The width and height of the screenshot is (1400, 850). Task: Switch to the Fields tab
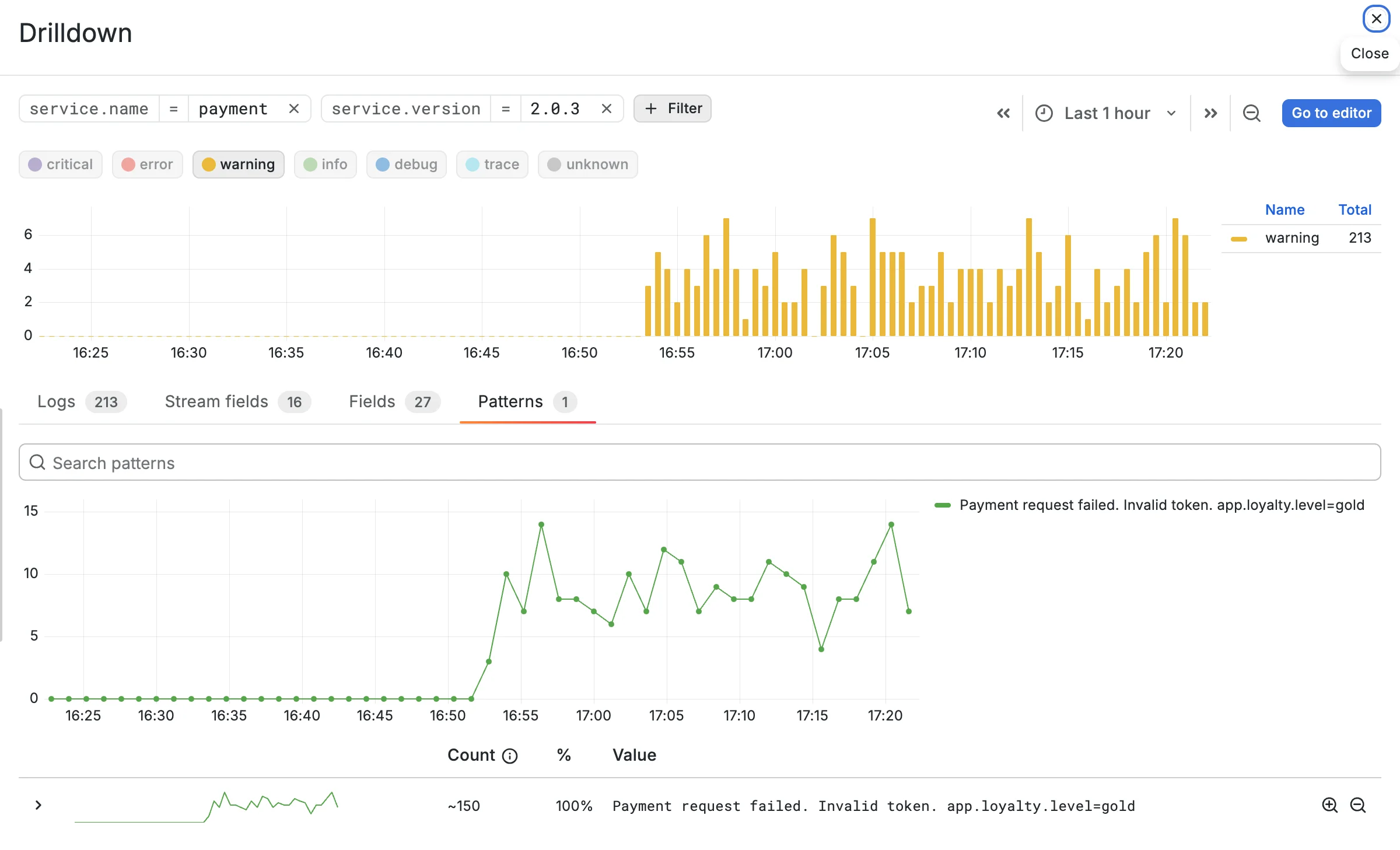[x=394, y=402]
